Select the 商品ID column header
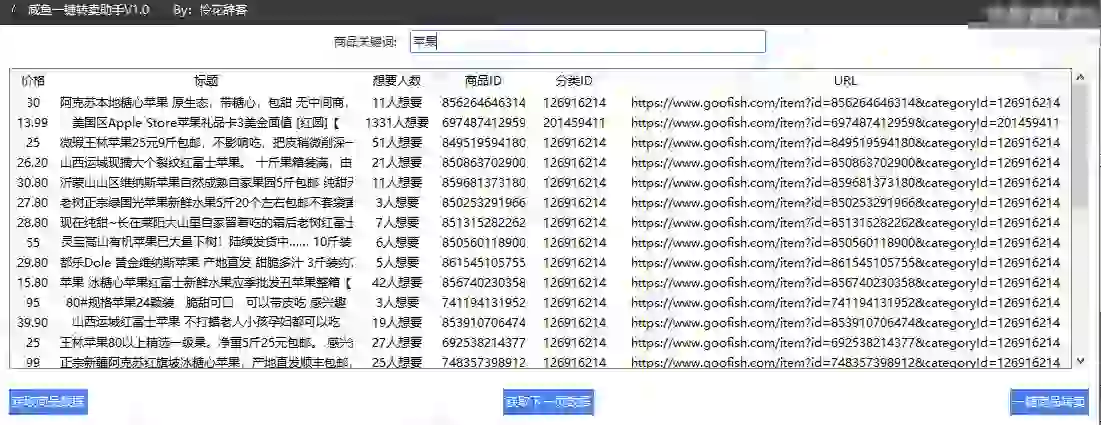 483,81
